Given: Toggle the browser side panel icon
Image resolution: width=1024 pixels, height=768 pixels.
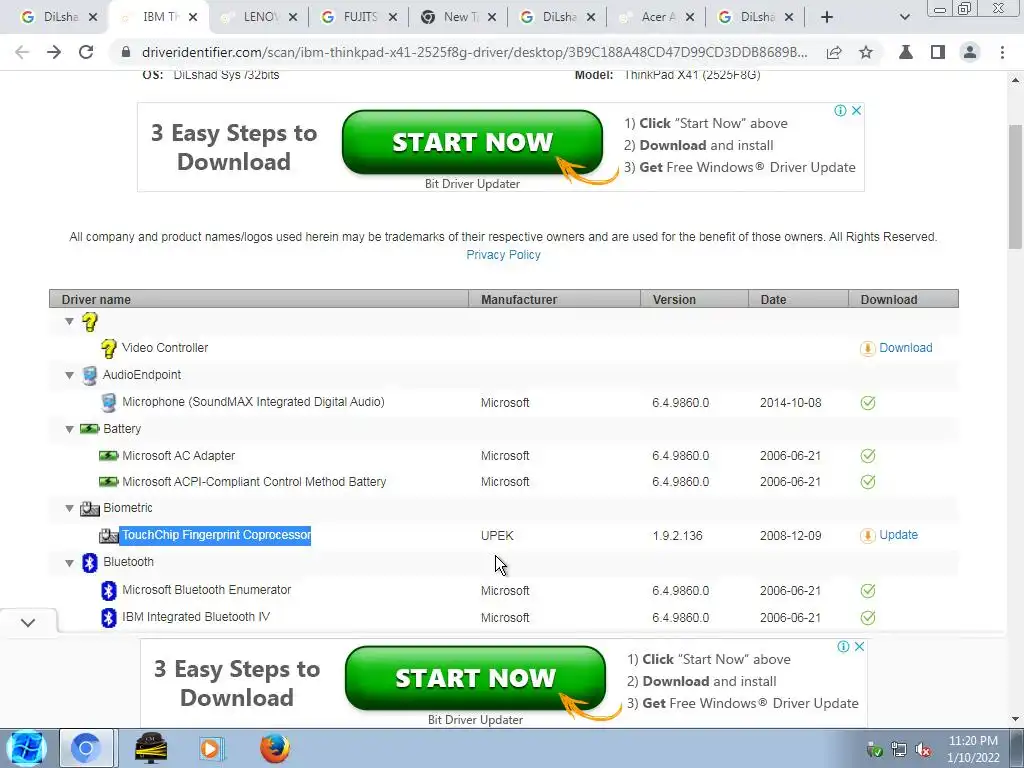Looking at the screenshot, I should click(x=938, y=52).
